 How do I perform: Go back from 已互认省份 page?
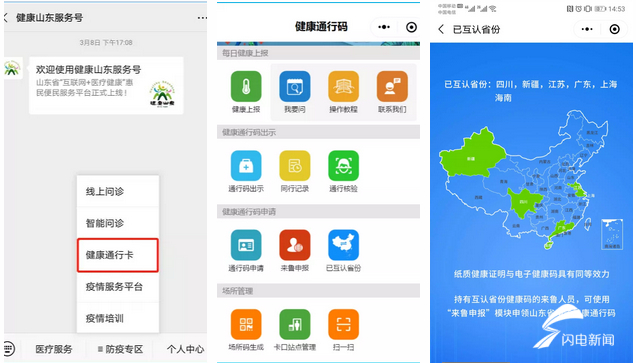[x=441, y=29]
